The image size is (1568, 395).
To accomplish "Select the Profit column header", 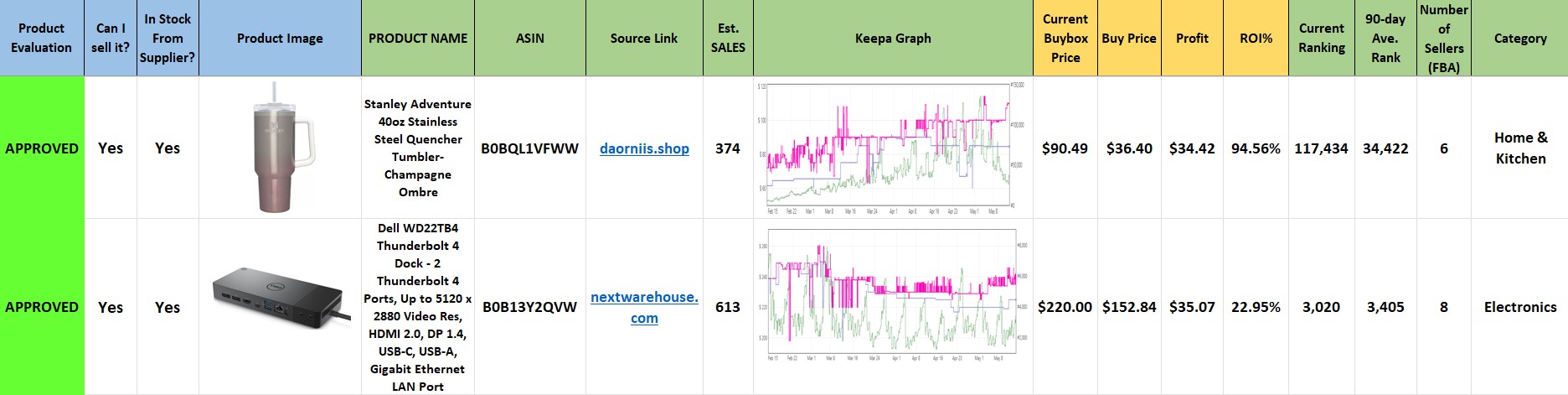I will [x=1192, y=39].
